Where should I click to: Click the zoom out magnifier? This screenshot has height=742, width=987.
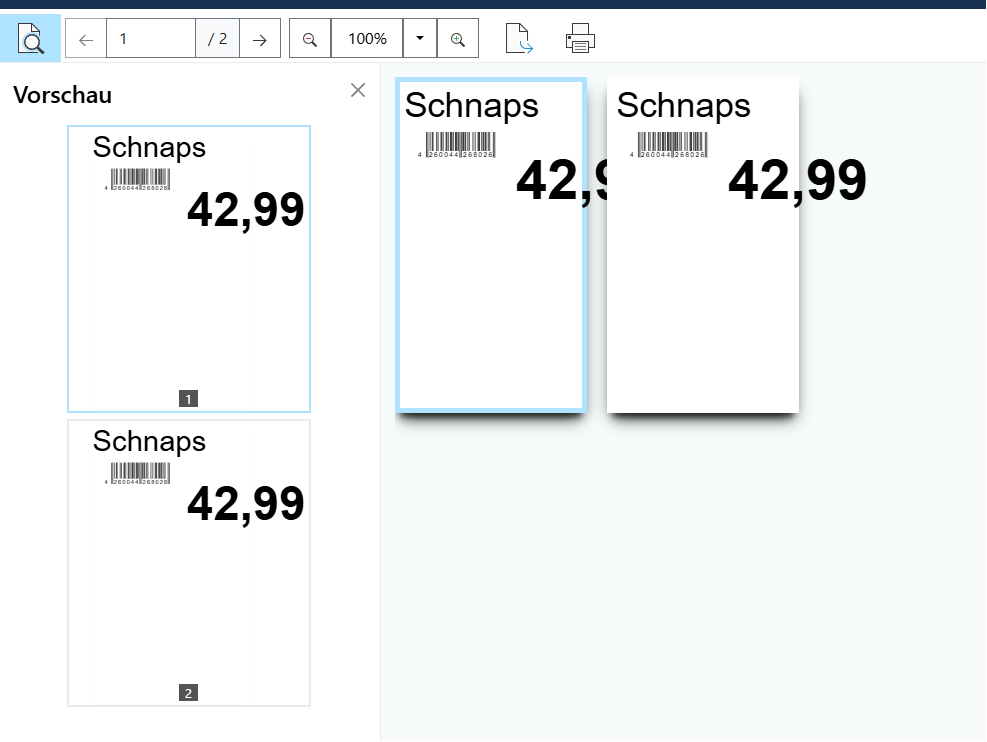[x=310, y=39]
